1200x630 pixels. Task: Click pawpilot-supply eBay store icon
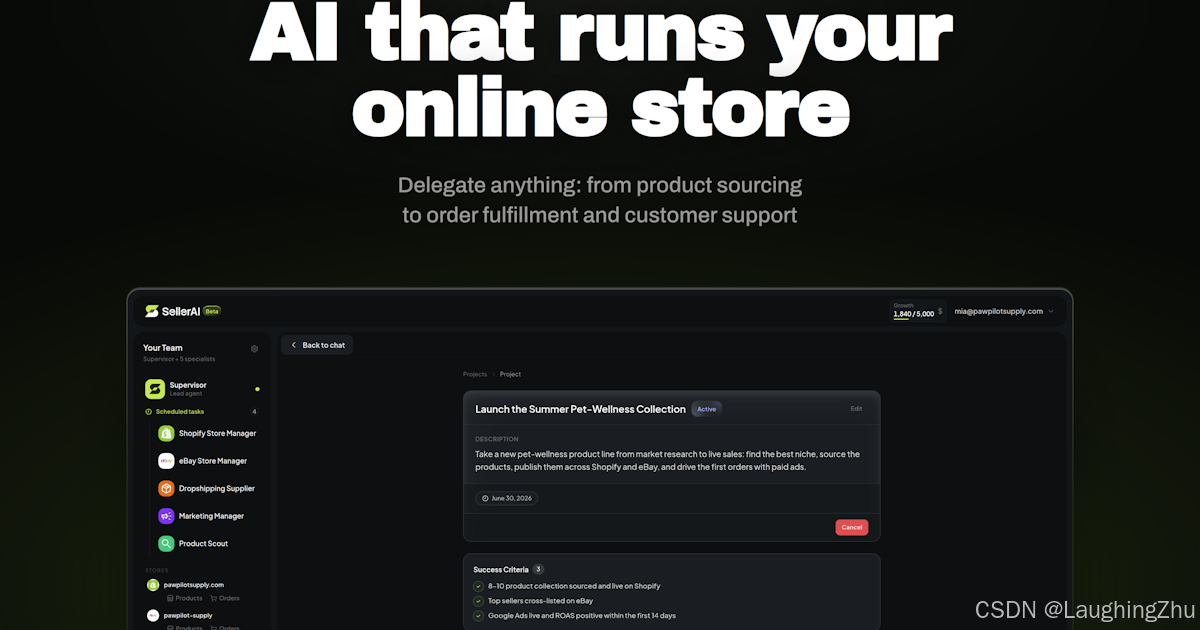tap(153, 615)
